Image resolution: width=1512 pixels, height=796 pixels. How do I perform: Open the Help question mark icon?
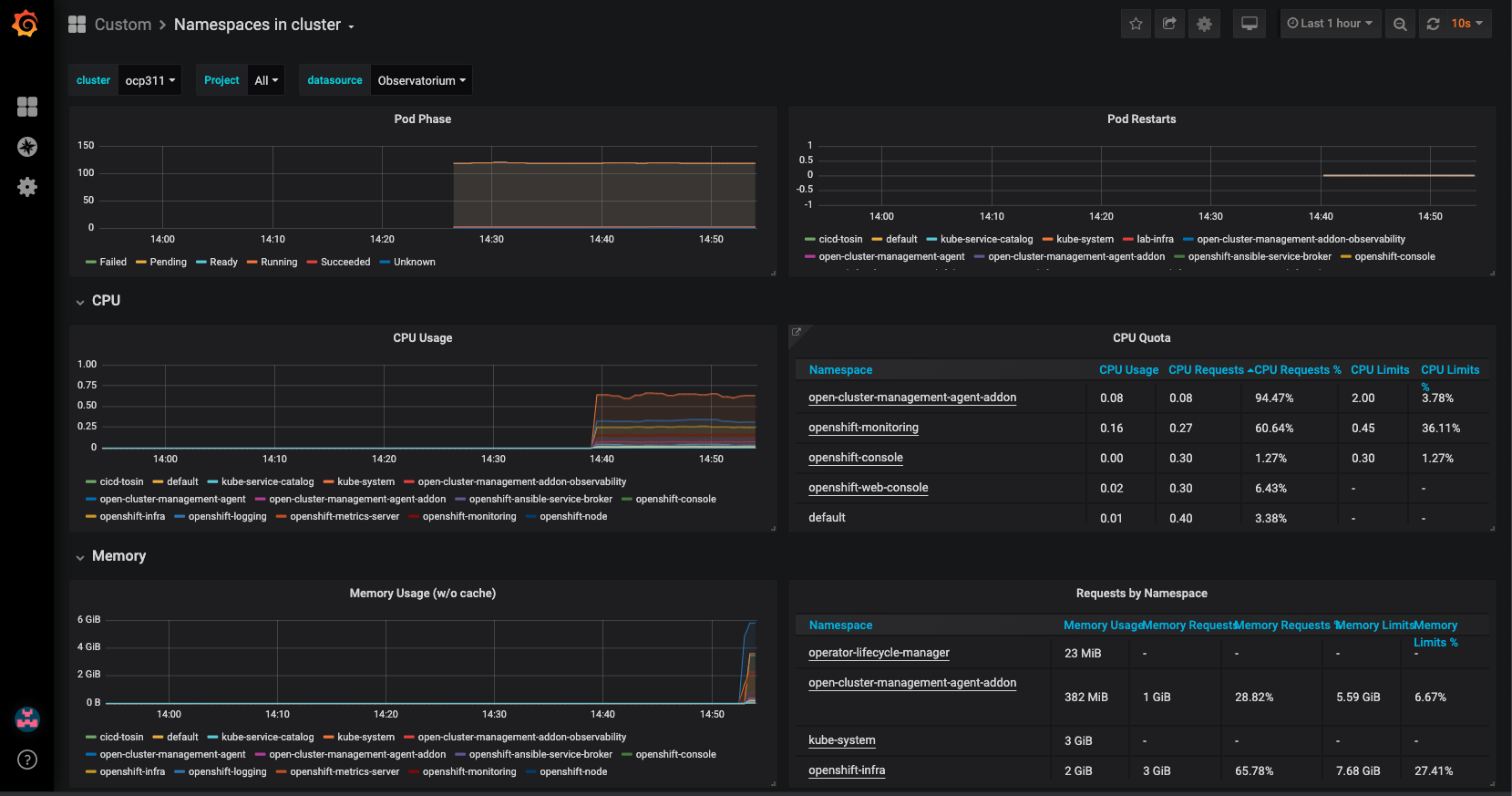(x=27, y=760)
